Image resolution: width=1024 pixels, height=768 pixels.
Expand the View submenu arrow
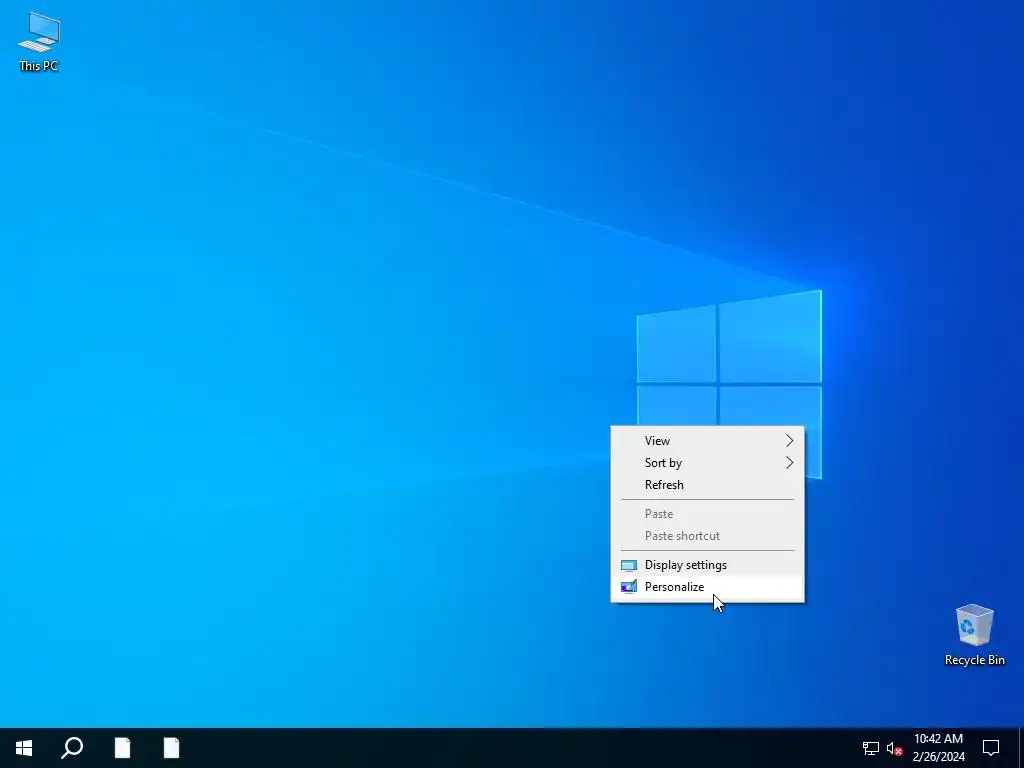(789, 441)
